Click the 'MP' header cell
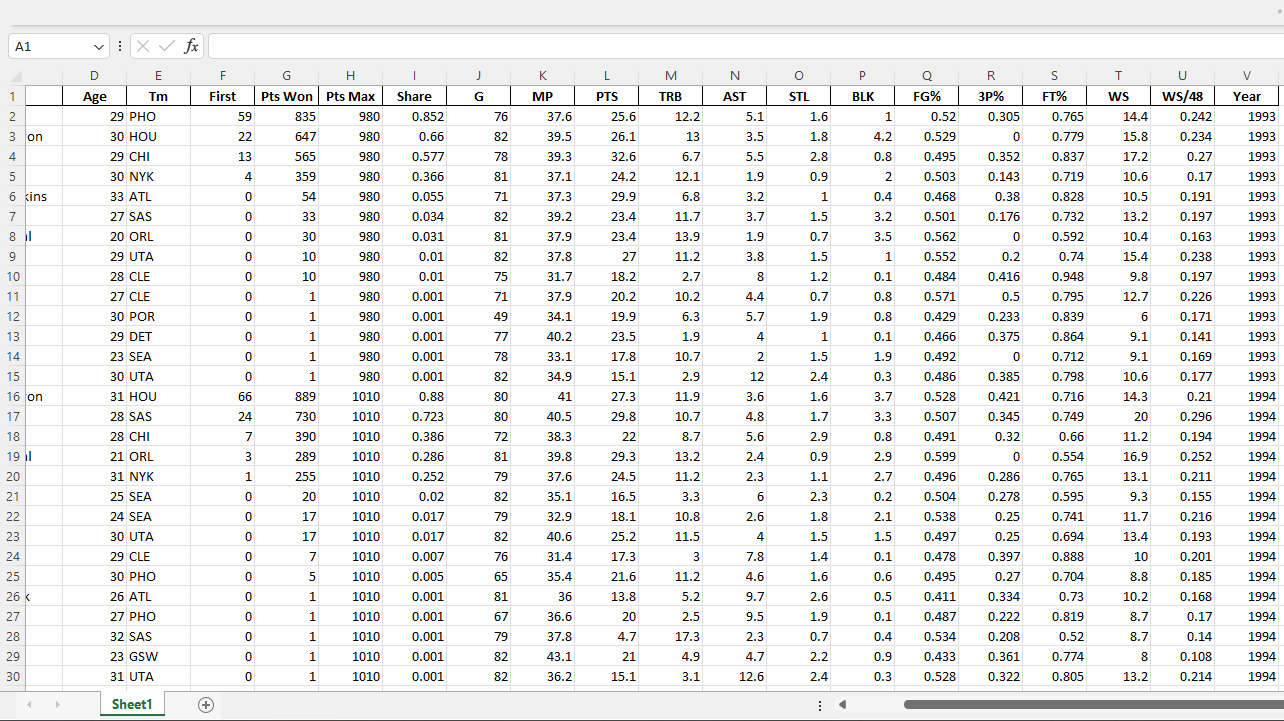This screenshot has width=1284, height=721. tap(542, 96)
